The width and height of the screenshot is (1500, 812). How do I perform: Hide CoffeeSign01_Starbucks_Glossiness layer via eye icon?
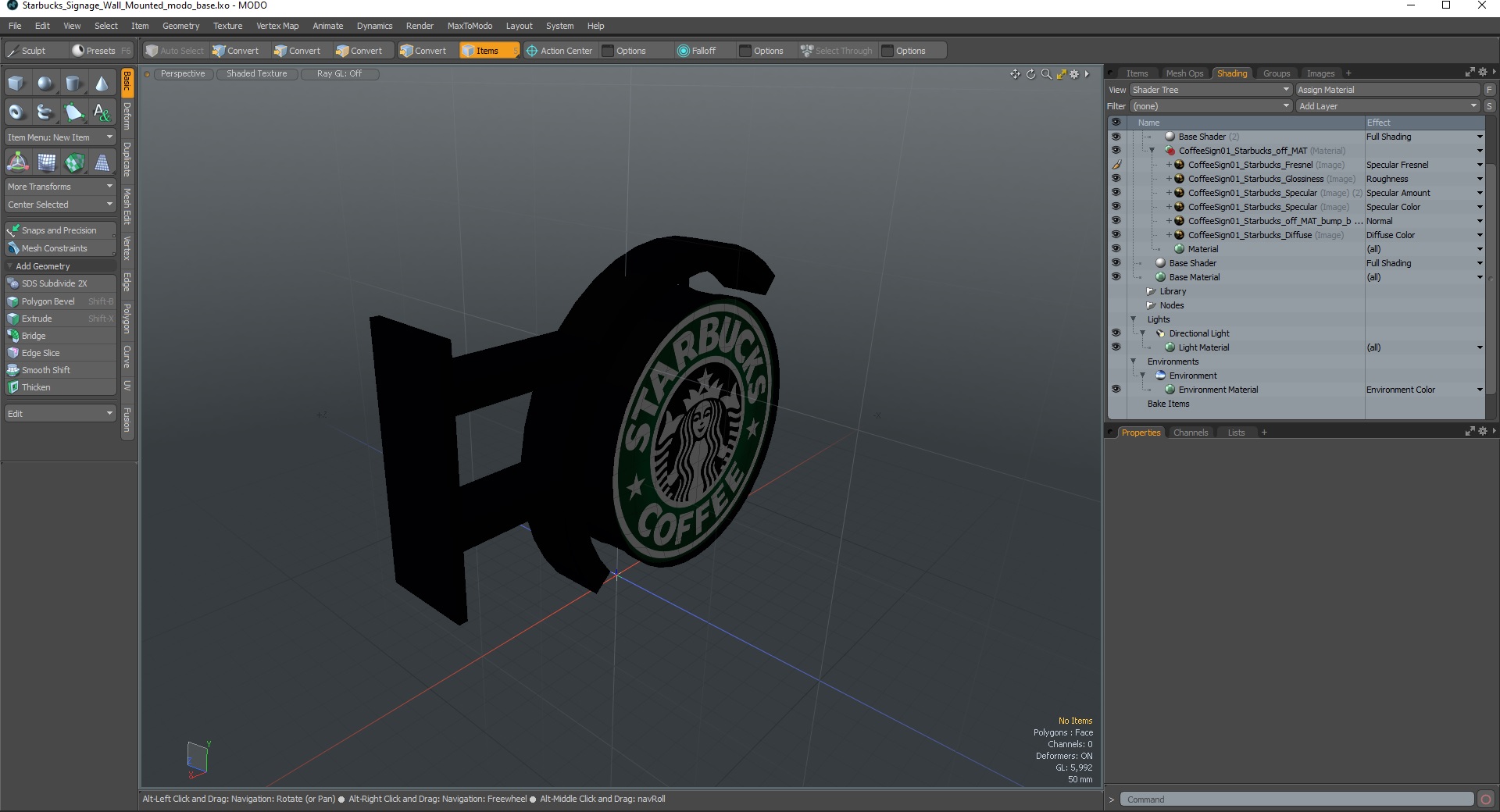[x=1116, y=179]
